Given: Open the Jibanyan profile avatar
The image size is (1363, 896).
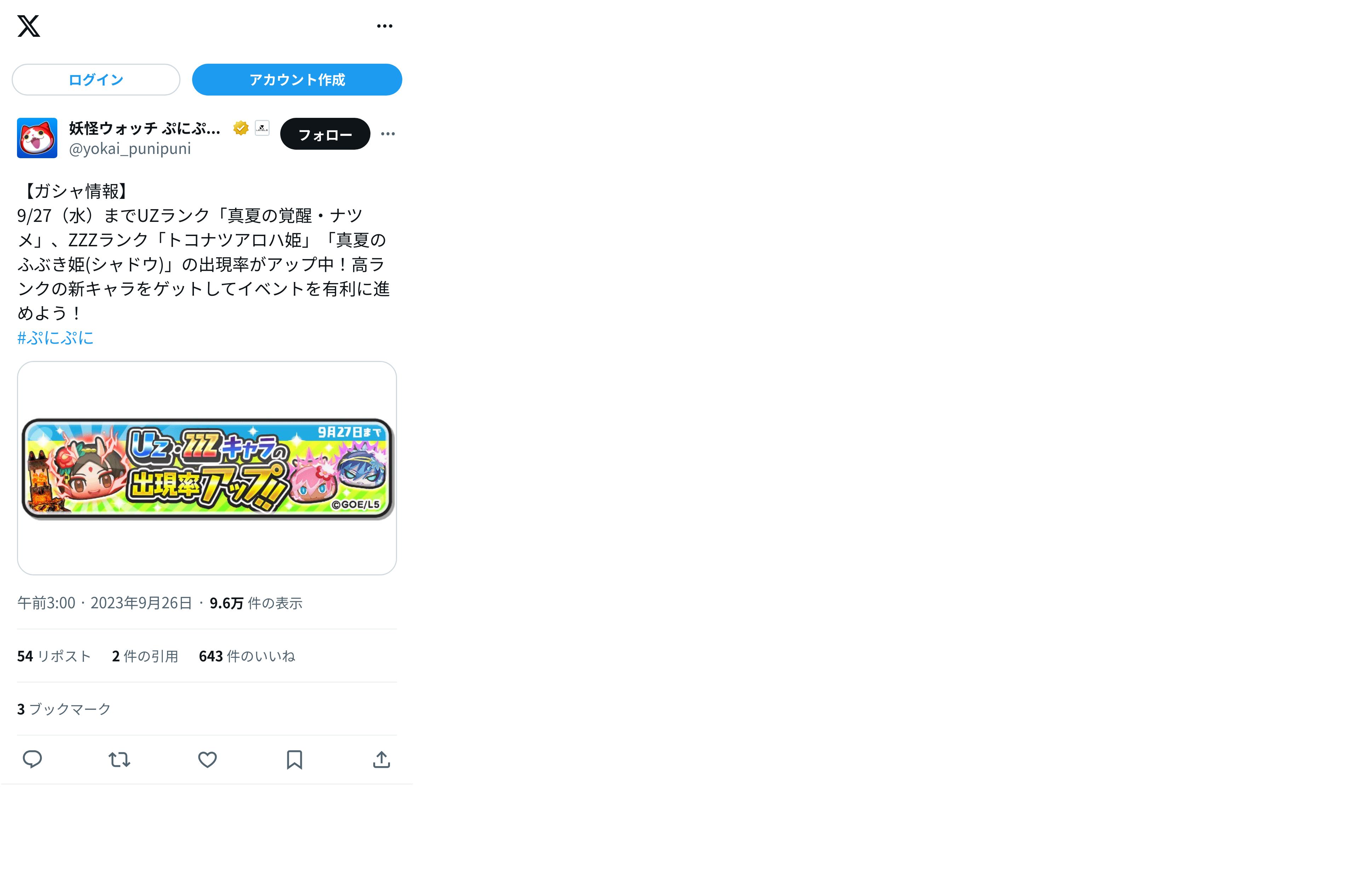Looking at the screenshot, I should click(37, 138).
